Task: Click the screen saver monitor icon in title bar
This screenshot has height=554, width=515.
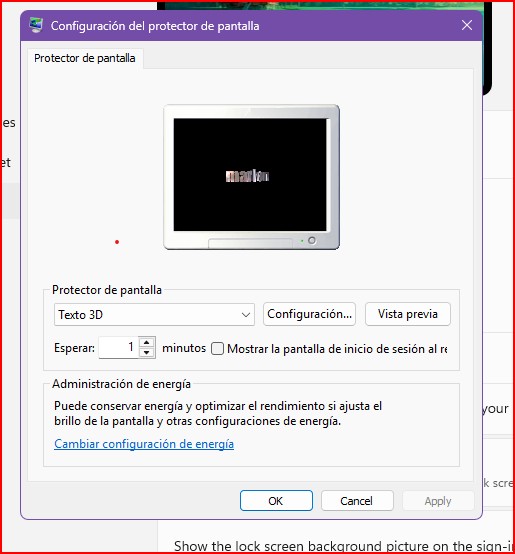Action: pyautogui.click(x=36, y=25)
